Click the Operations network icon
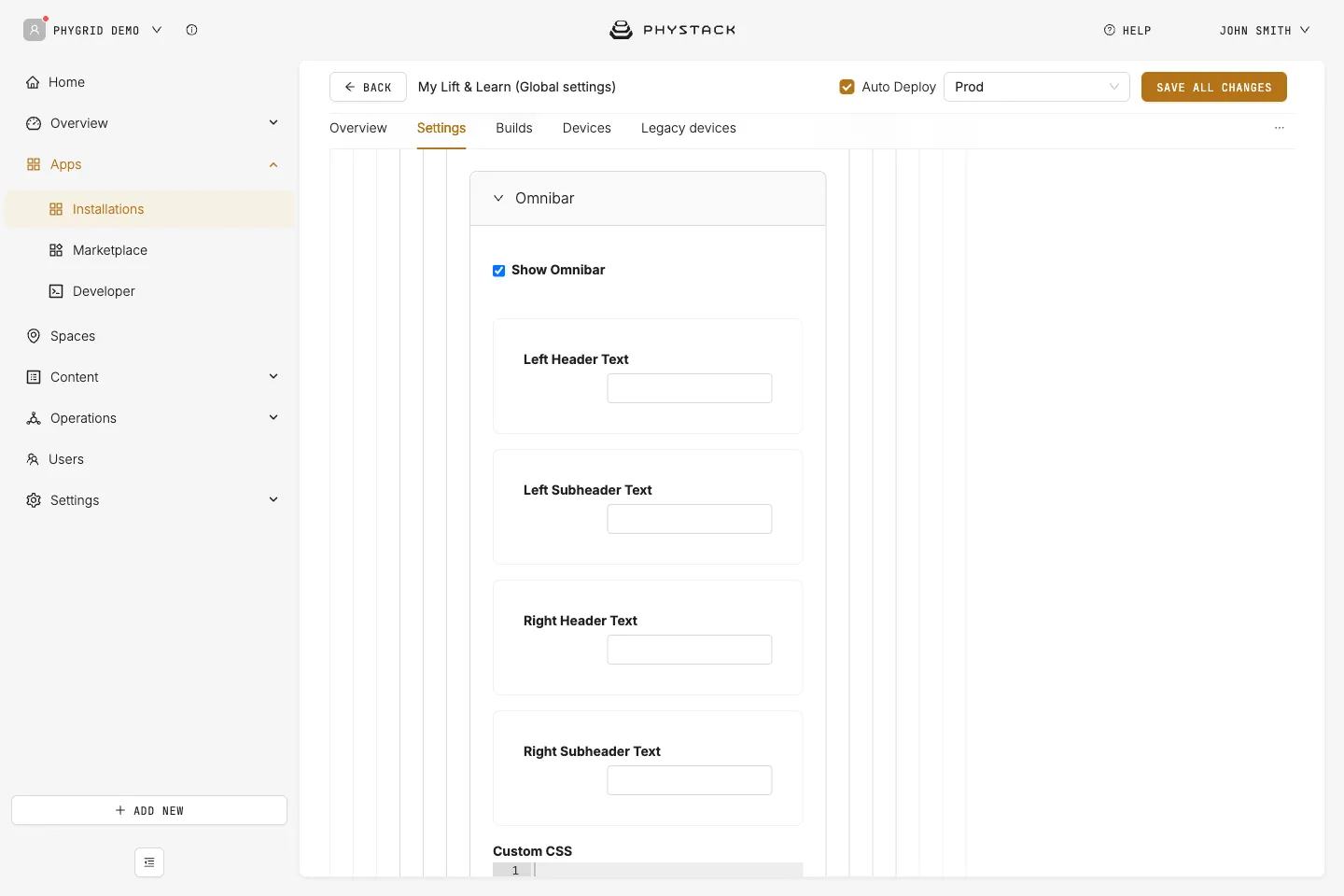Screen dimensions: 1344x896 (34, 418)
